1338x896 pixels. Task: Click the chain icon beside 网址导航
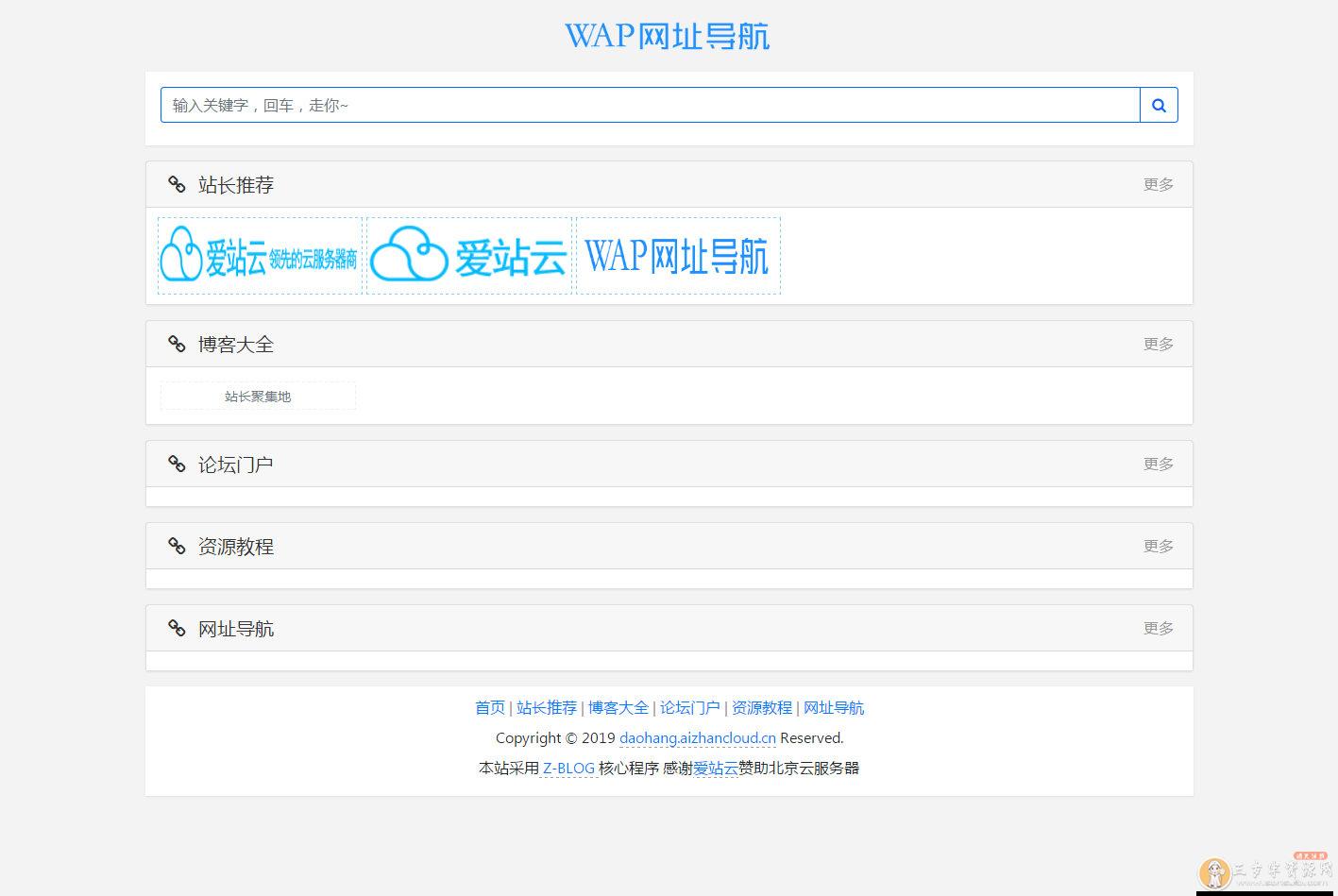tap(177, 628)
